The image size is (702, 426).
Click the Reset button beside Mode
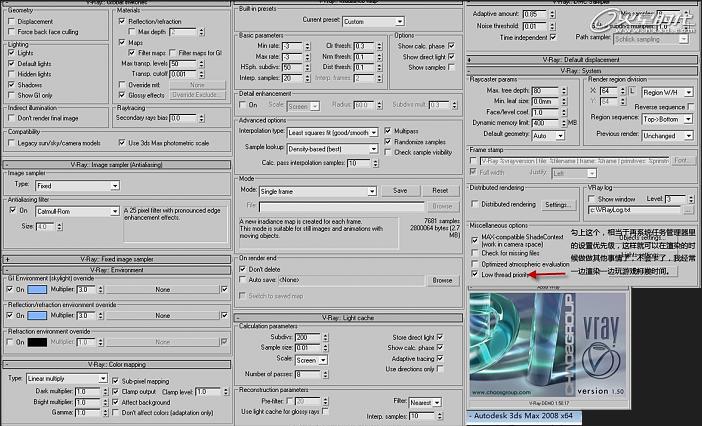pyautogui.click(x=440, y=191)
